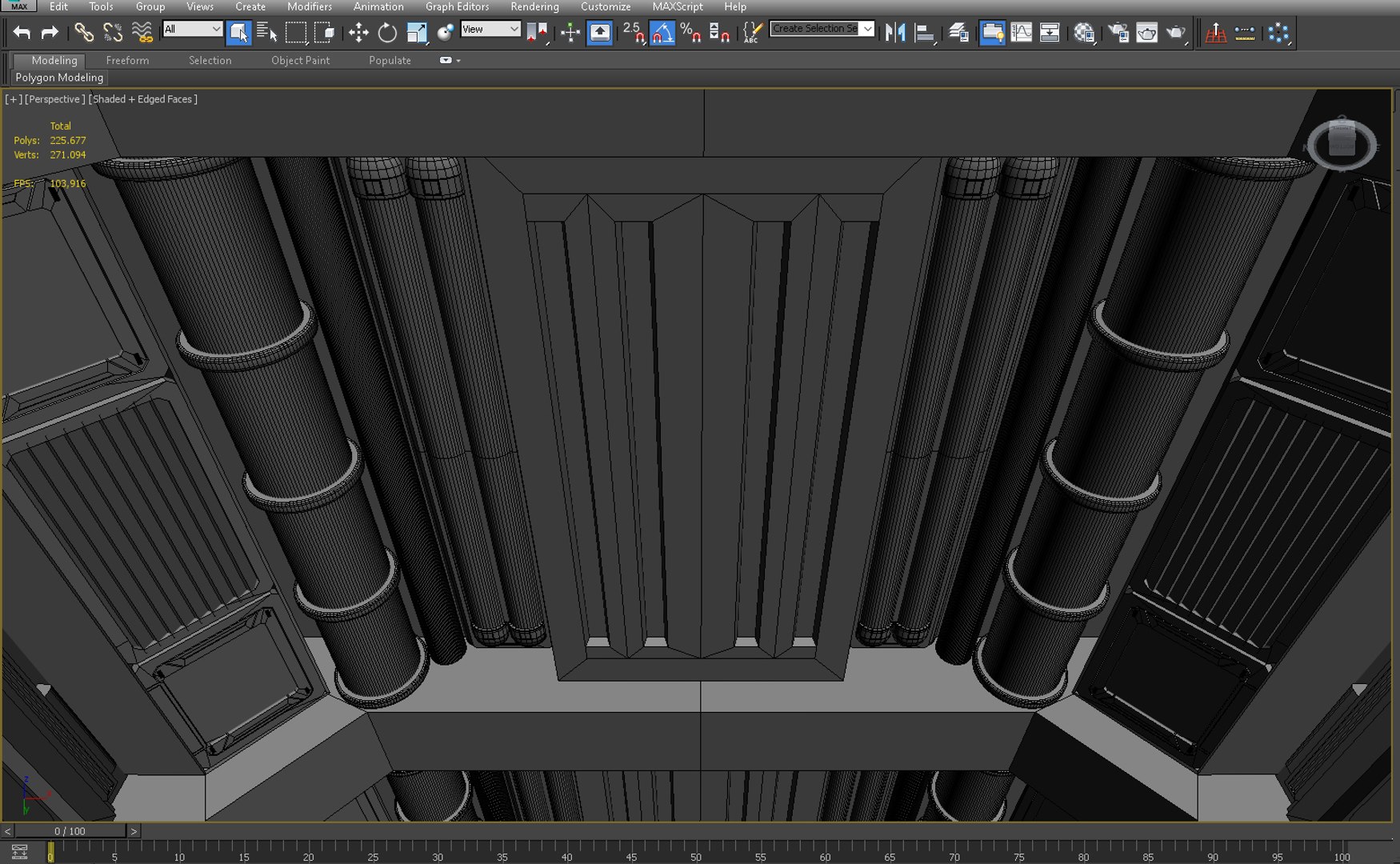The height and width of the screenshot is (864, 1400).
Task: Click the ViewCube in the viewport corner
Action: click(1342, 144)
